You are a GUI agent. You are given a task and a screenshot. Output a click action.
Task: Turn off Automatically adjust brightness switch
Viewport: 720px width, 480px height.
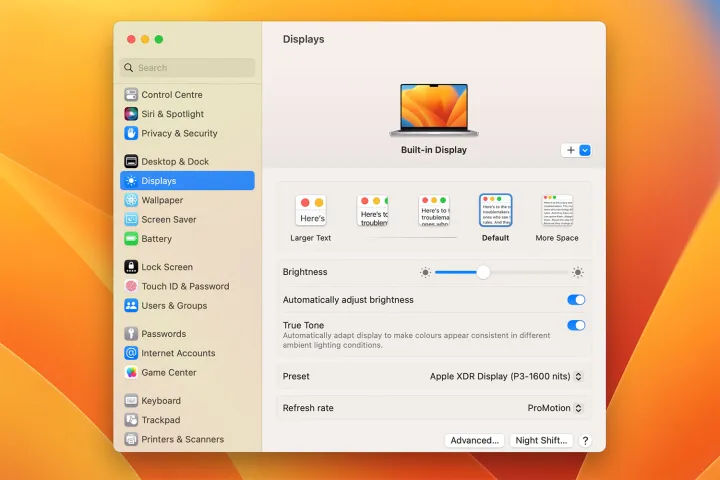576,300
